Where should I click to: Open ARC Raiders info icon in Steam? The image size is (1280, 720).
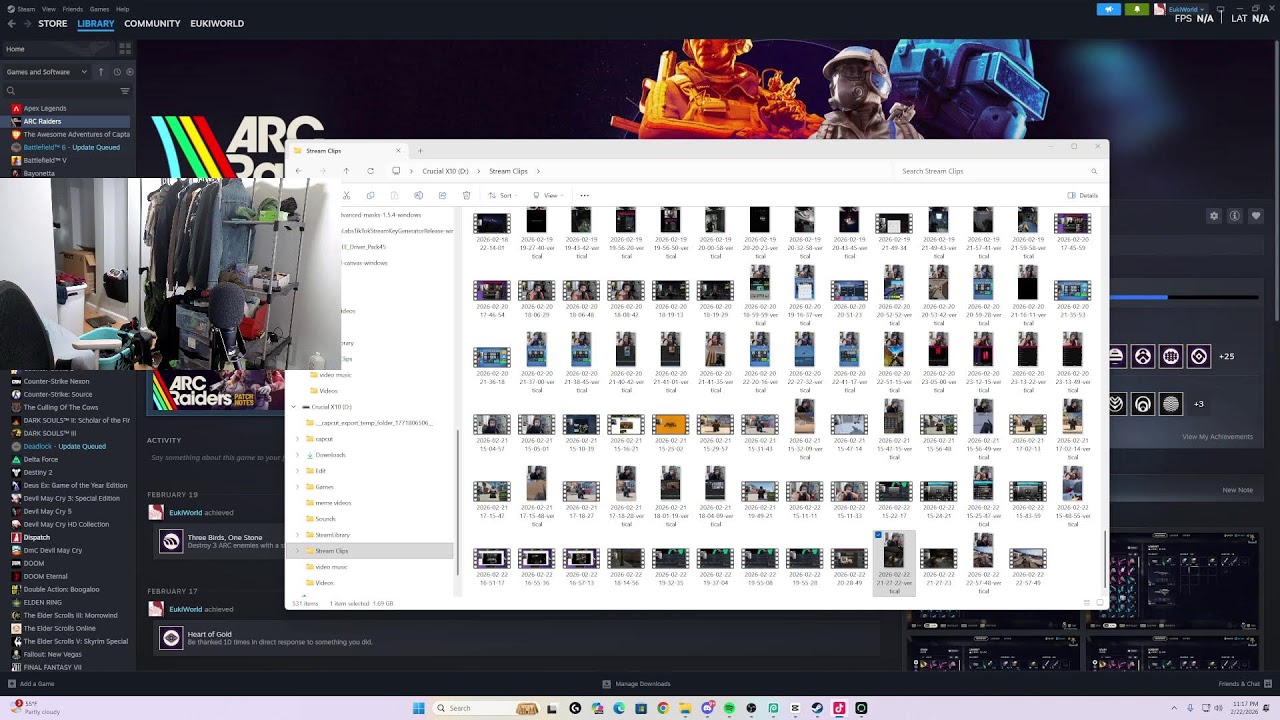click(1235, 216)
